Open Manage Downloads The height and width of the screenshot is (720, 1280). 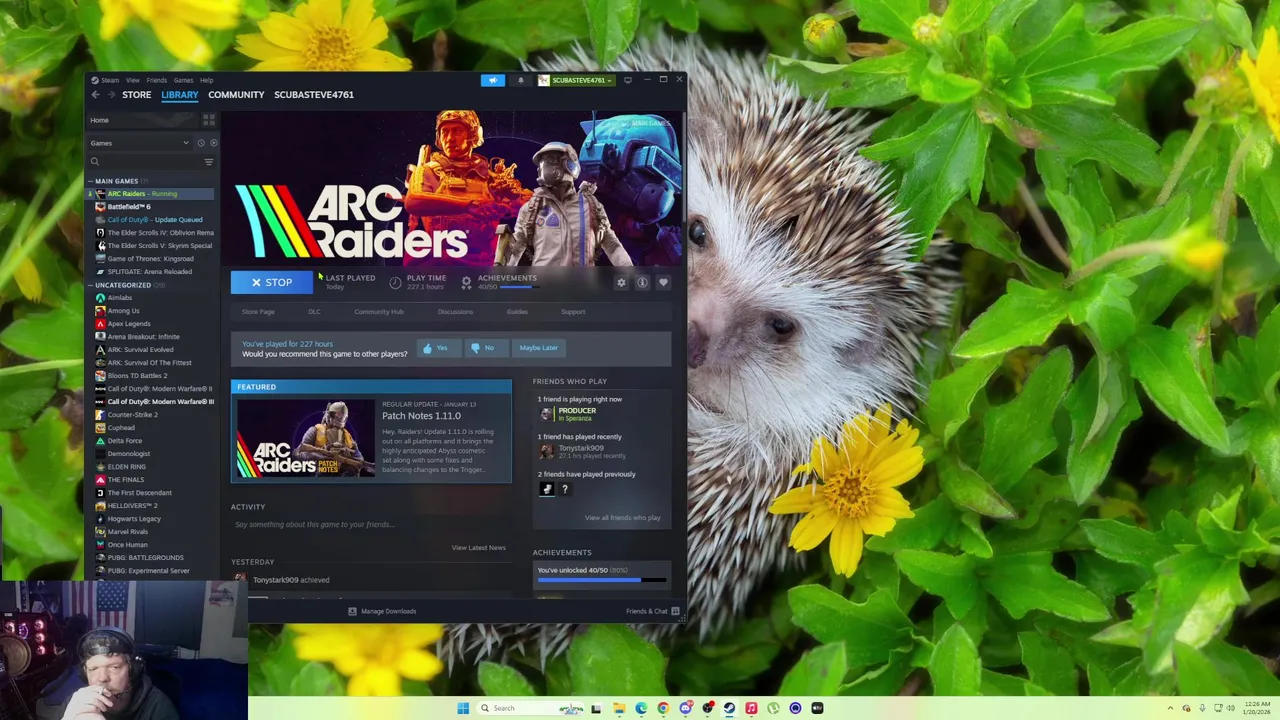[381, 611]
